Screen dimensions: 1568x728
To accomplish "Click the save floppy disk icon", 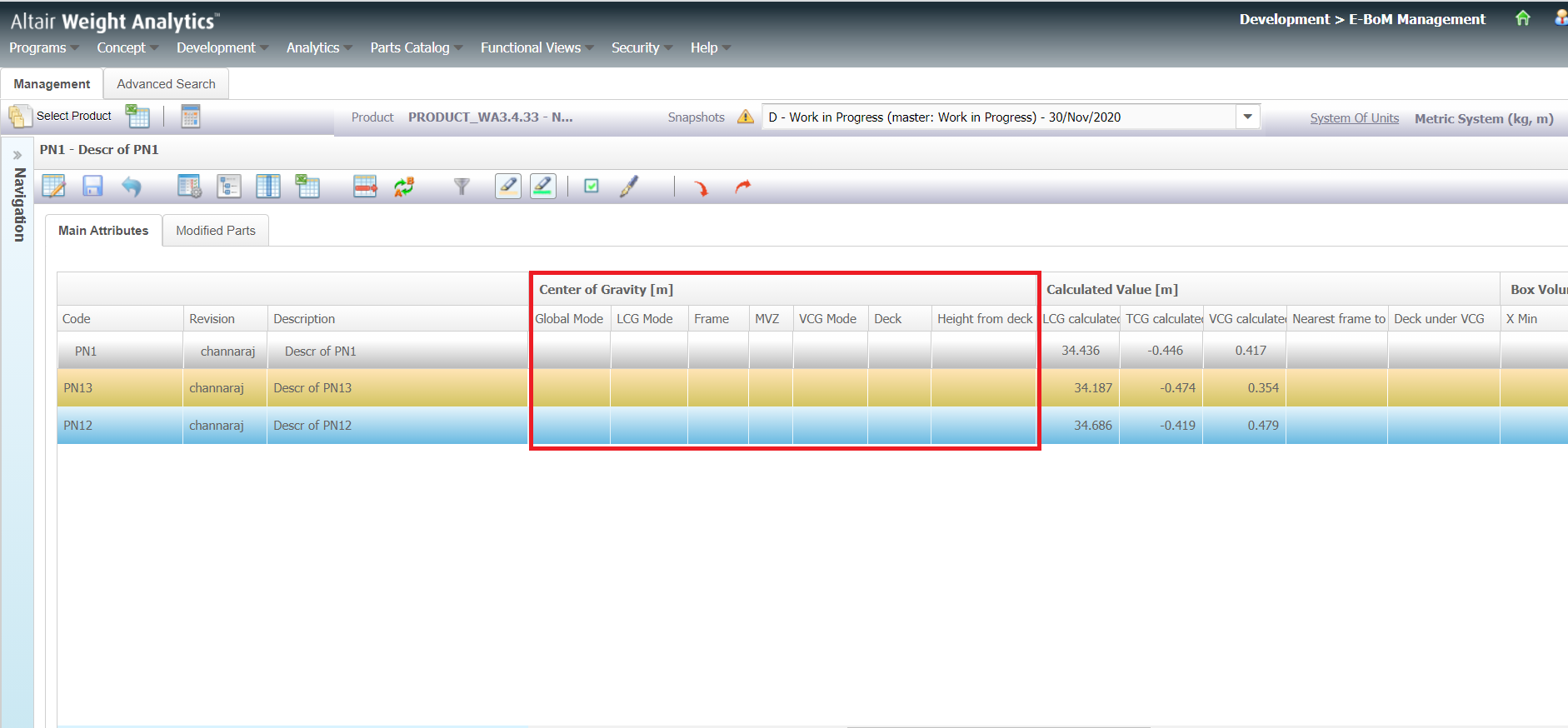I will click(x=92, y=187).
